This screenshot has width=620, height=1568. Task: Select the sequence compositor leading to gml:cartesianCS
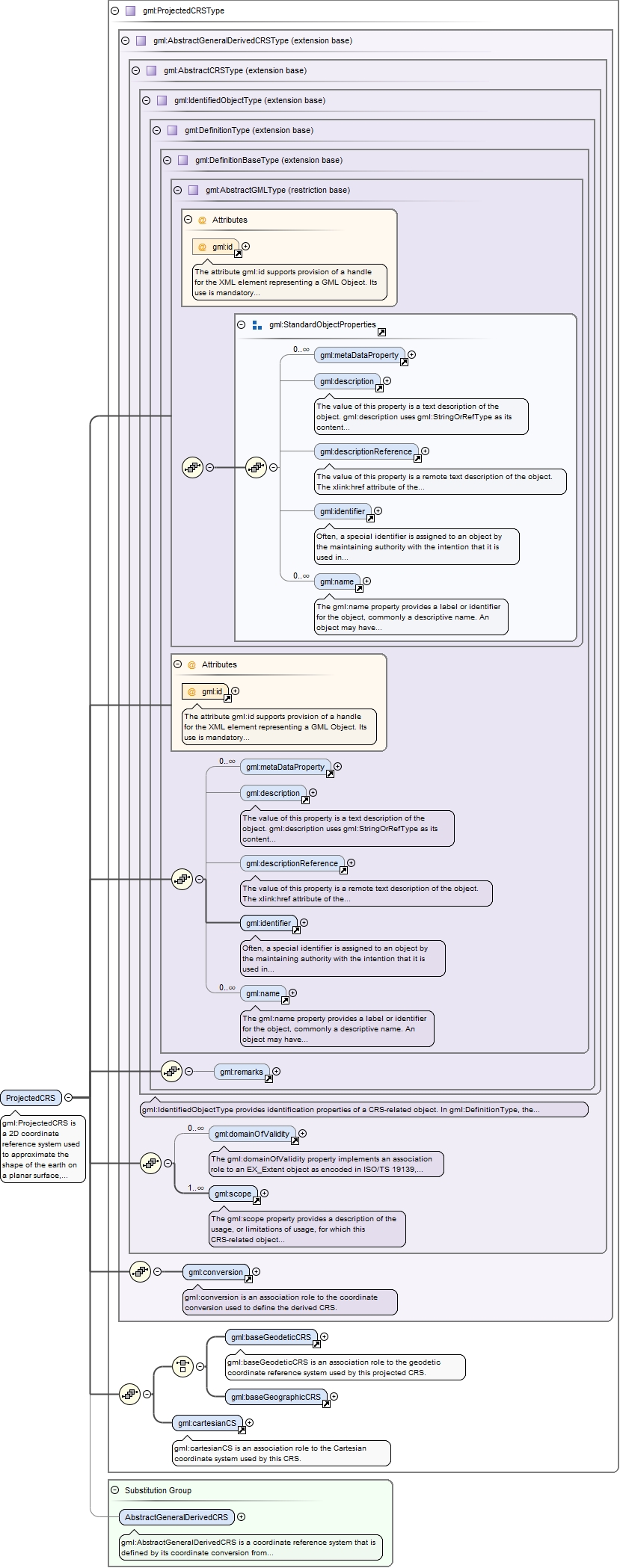pyautogui.click(x=129, y=1393)
